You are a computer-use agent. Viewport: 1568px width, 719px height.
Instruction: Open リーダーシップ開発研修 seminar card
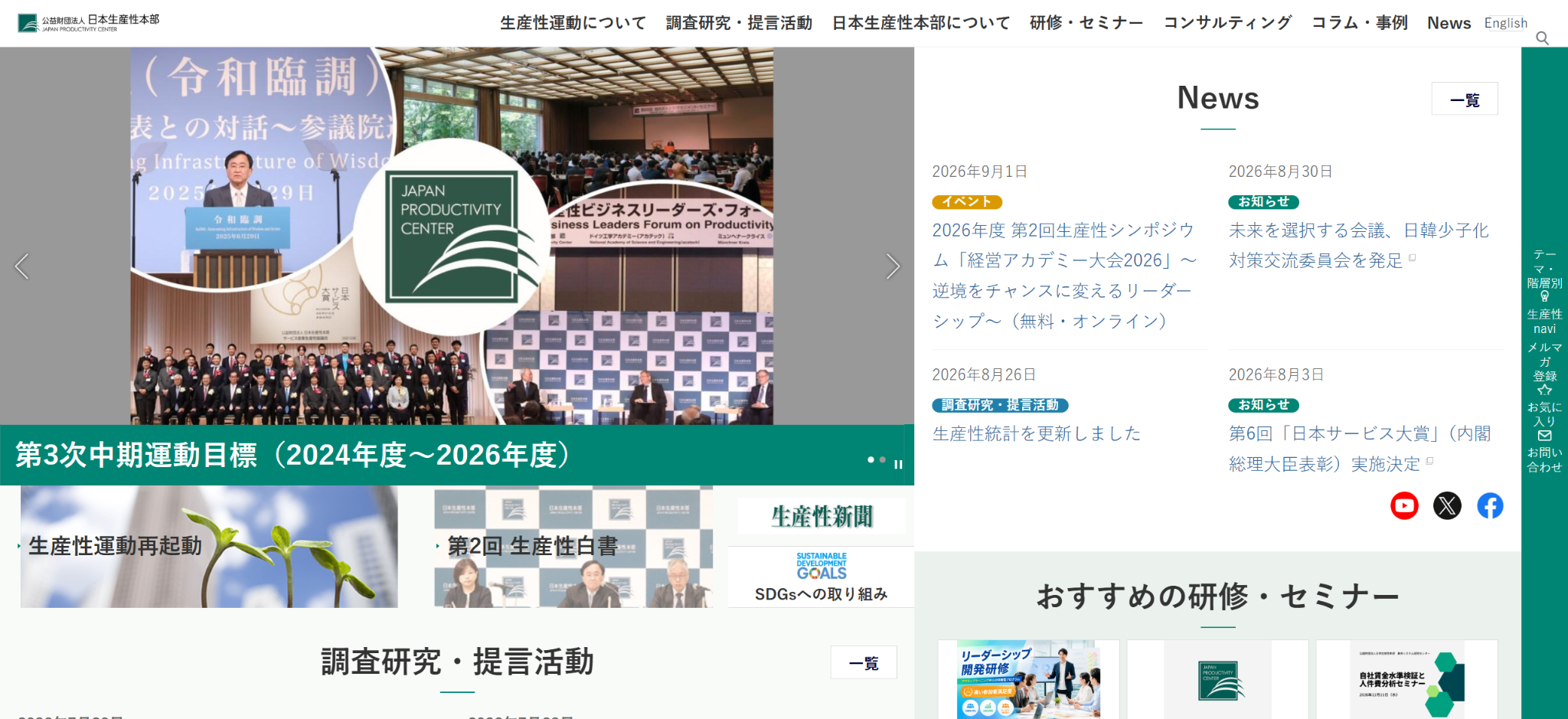(x=1028, y=679)
